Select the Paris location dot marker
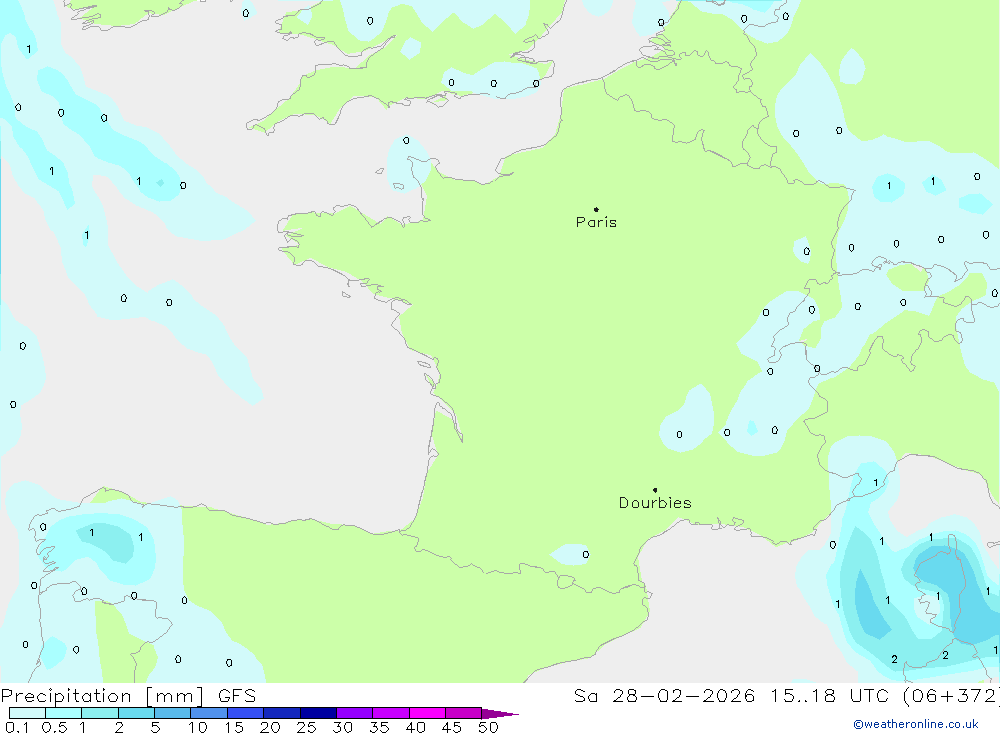This screenshot has height=733, width=1000. click(x=596, y=209)
